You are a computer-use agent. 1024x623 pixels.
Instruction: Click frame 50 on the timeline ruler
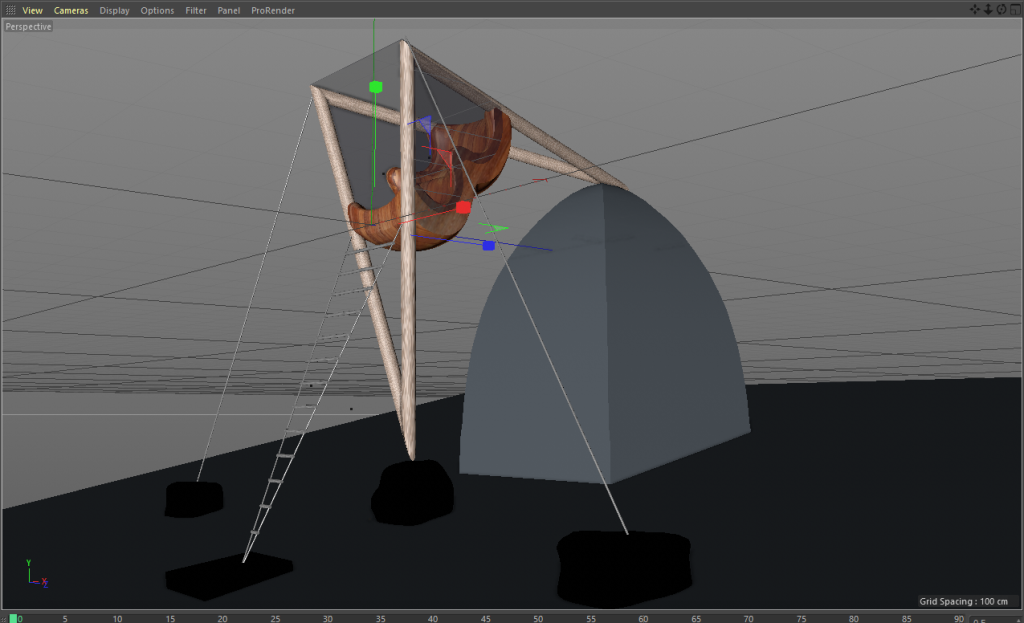coord(538,618)
